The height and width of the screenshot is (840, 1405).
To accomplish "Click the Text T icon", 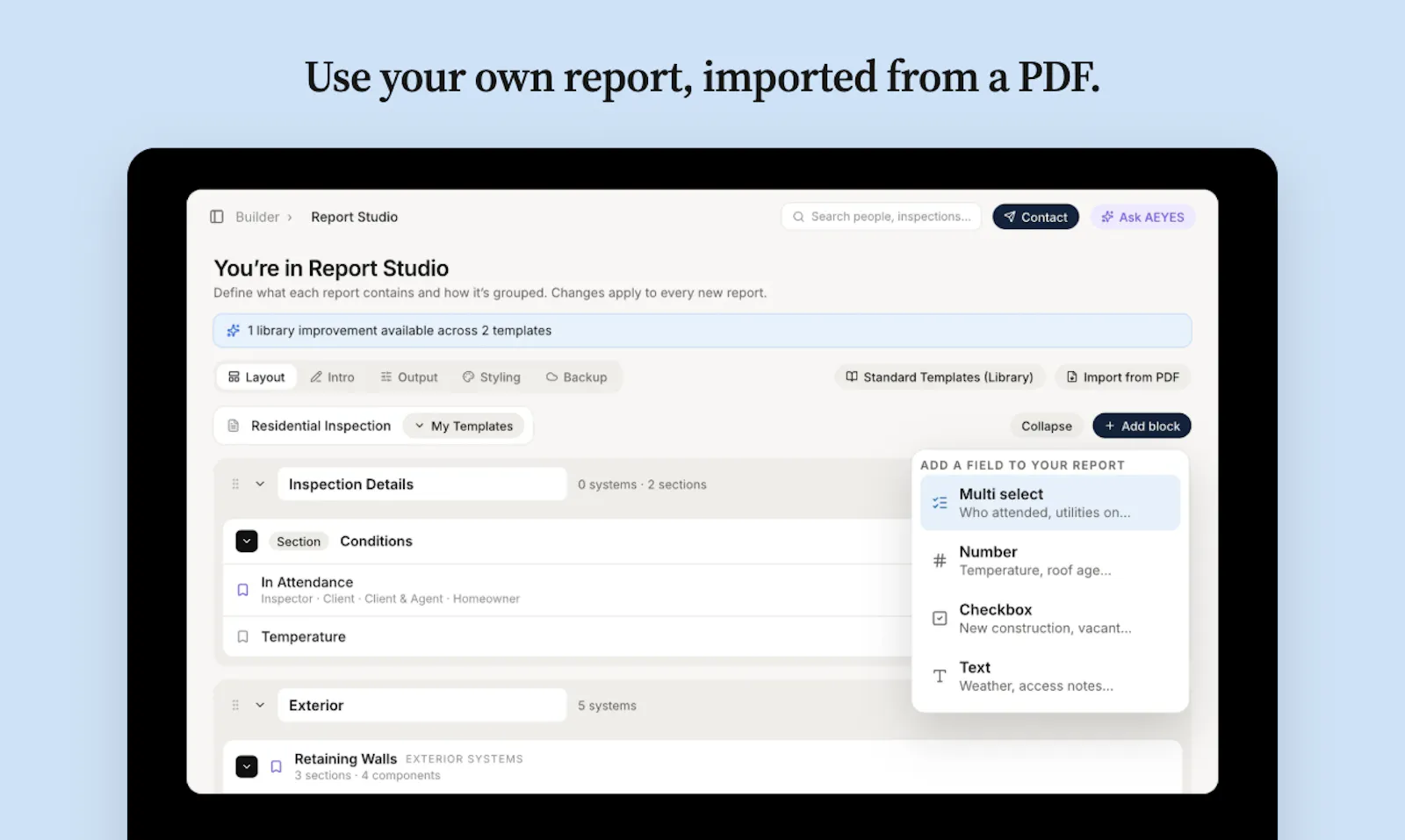I will [x=940, y=676].
